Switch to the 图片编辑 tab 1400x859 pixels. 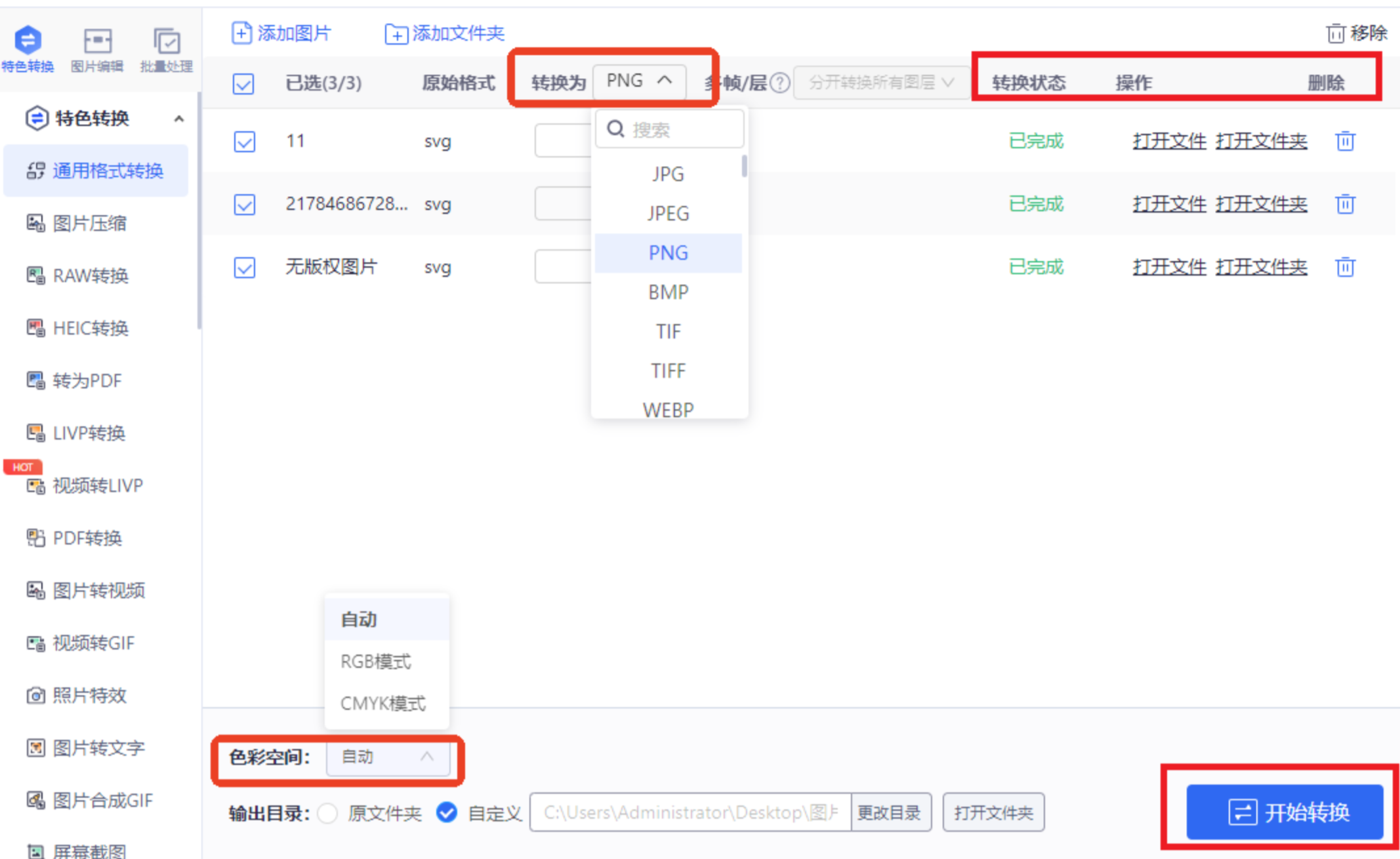pos(97,49)
